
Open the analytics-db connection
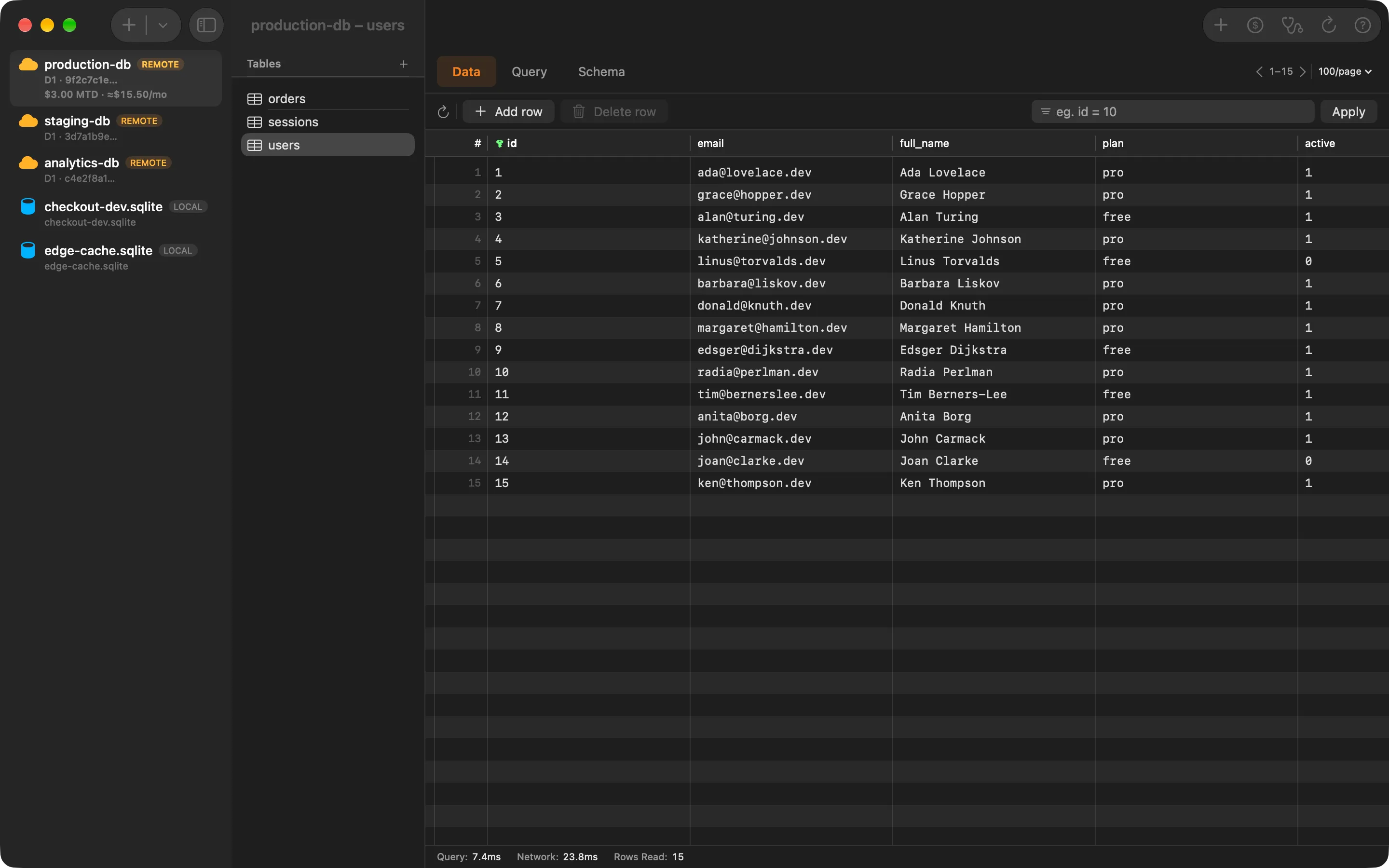click(116, 170)
